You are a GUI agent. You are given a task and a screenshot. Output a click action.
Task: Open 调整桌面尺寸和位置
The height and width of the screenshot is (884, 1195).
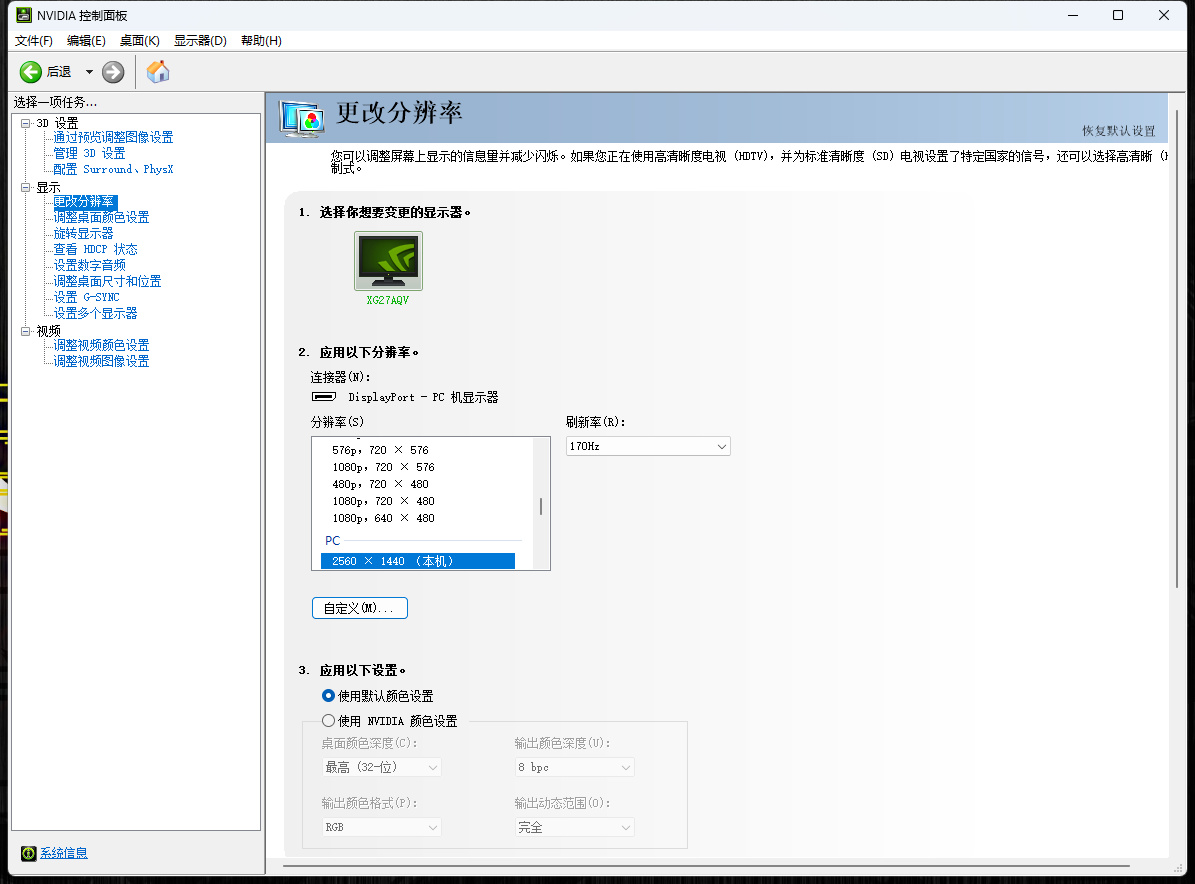(107, 281)
